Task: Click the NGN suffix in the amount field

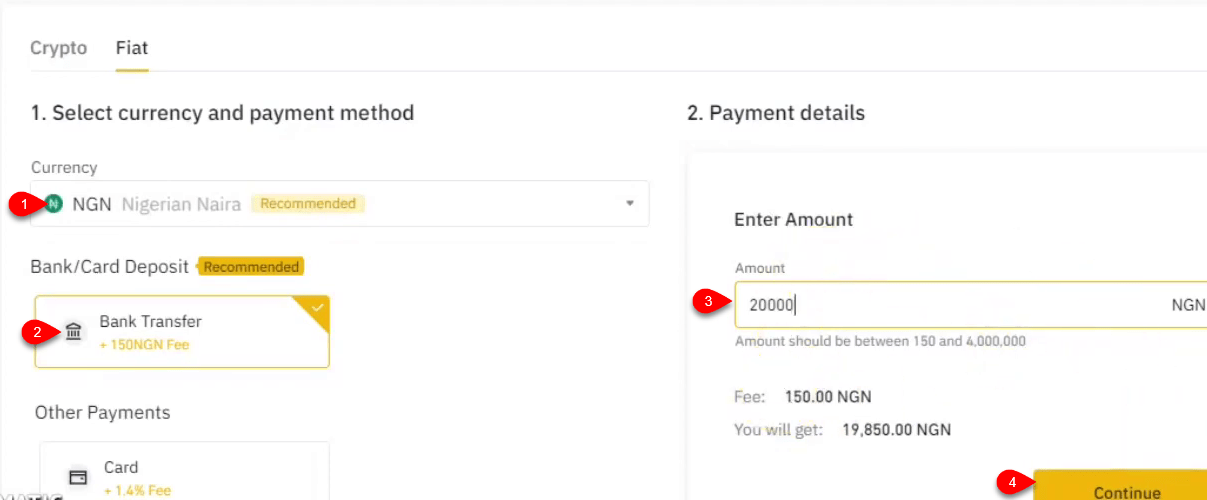Action: pyautogui.click(x=1188, y=305)
